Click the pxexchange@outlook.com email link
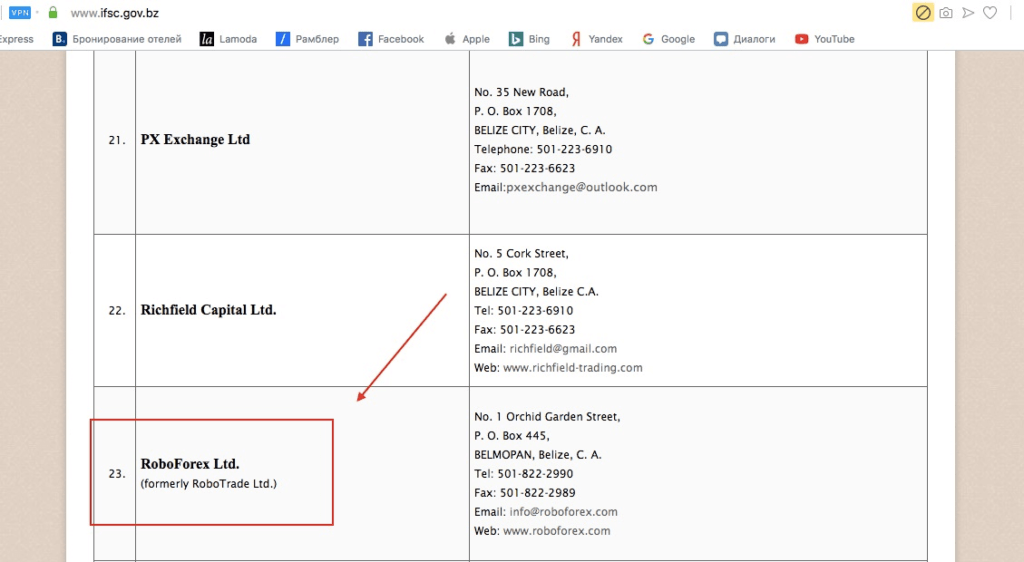 (x=582, y=187)
